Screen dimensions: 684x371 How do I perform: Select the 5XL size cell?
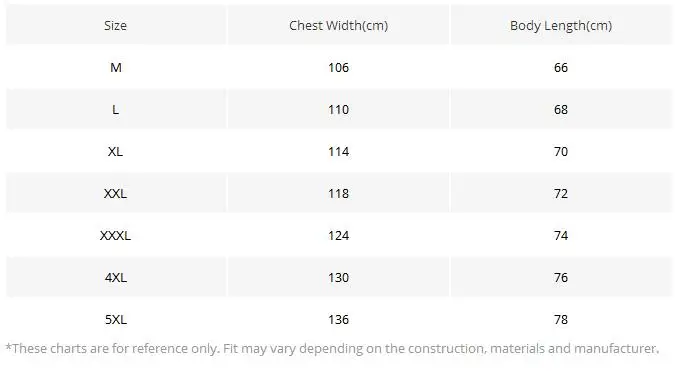[116, 319]
